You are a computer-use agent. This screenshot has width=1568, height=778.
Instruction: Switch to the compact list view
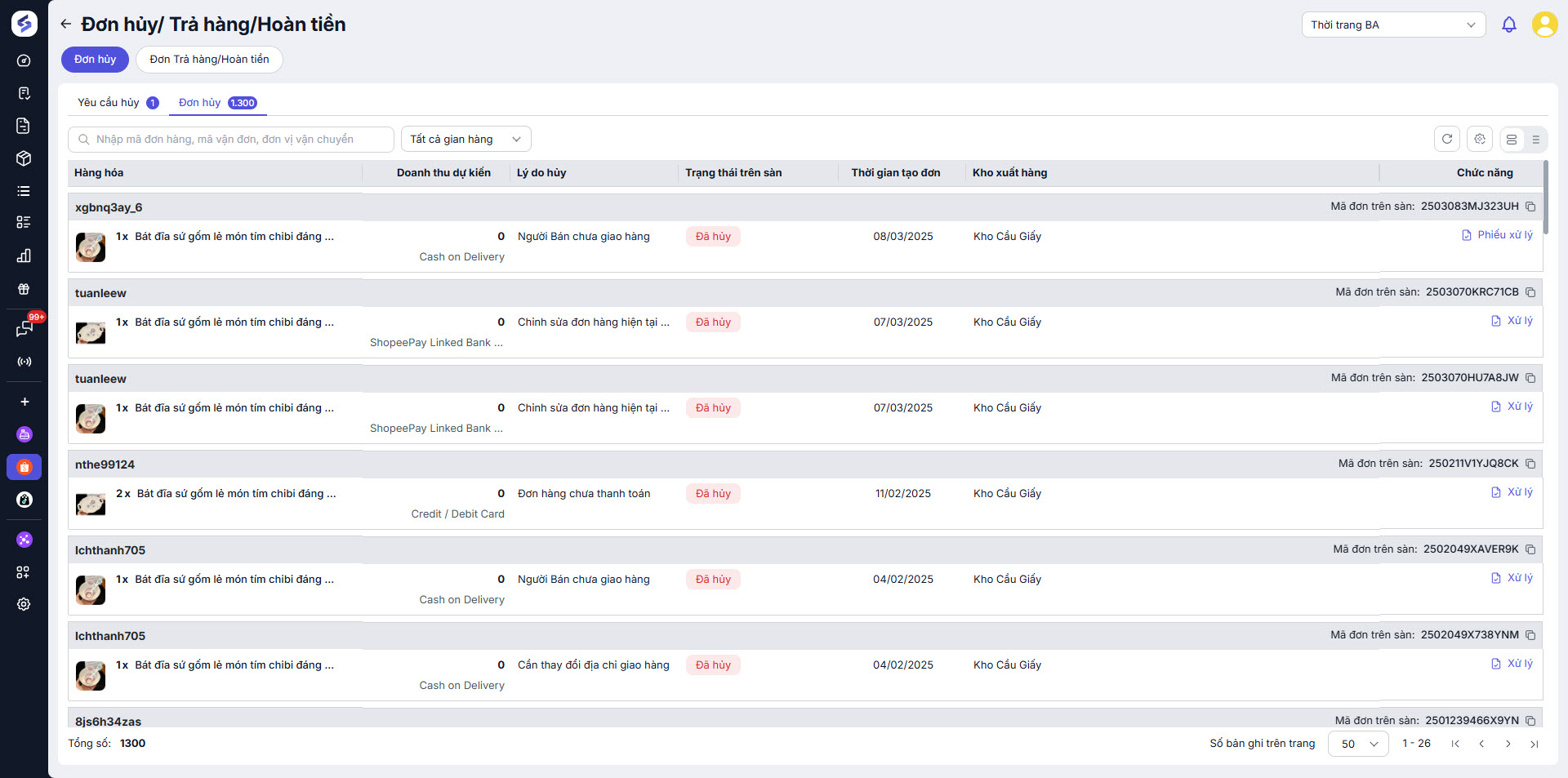tap(1535, 140)
